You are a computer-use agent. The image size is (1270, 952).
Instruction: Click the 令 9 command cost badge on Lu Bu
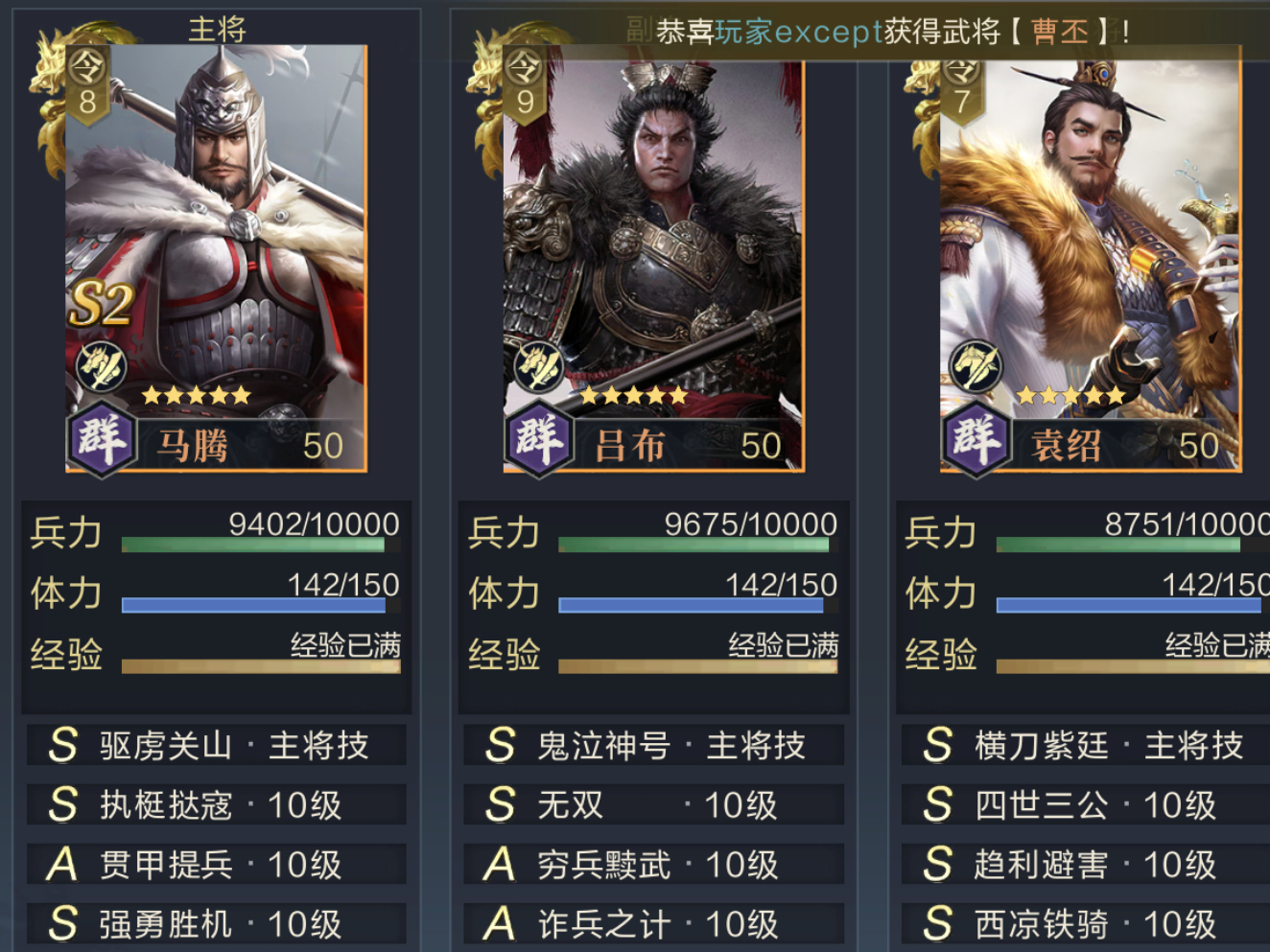click(x=525, y=84)
